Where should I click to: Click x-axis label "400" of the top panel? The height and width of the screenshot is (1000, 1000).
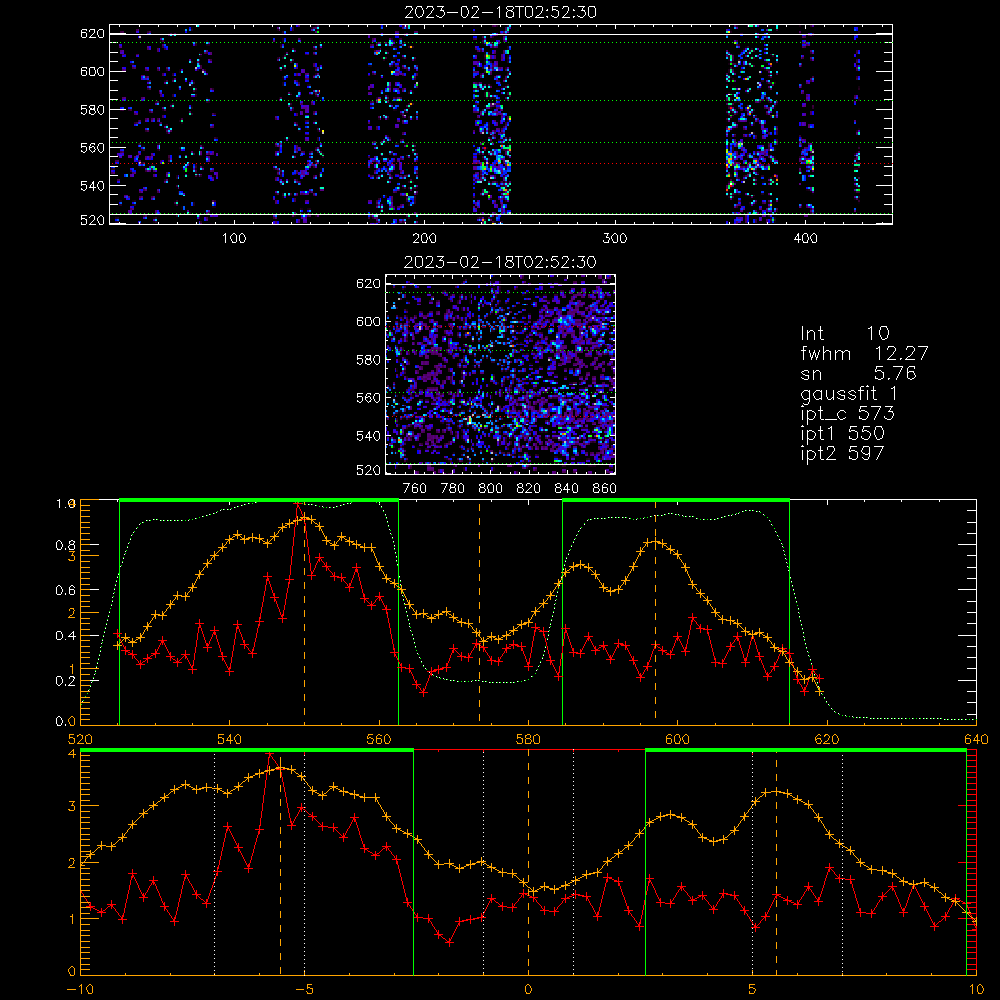point(805,239)
